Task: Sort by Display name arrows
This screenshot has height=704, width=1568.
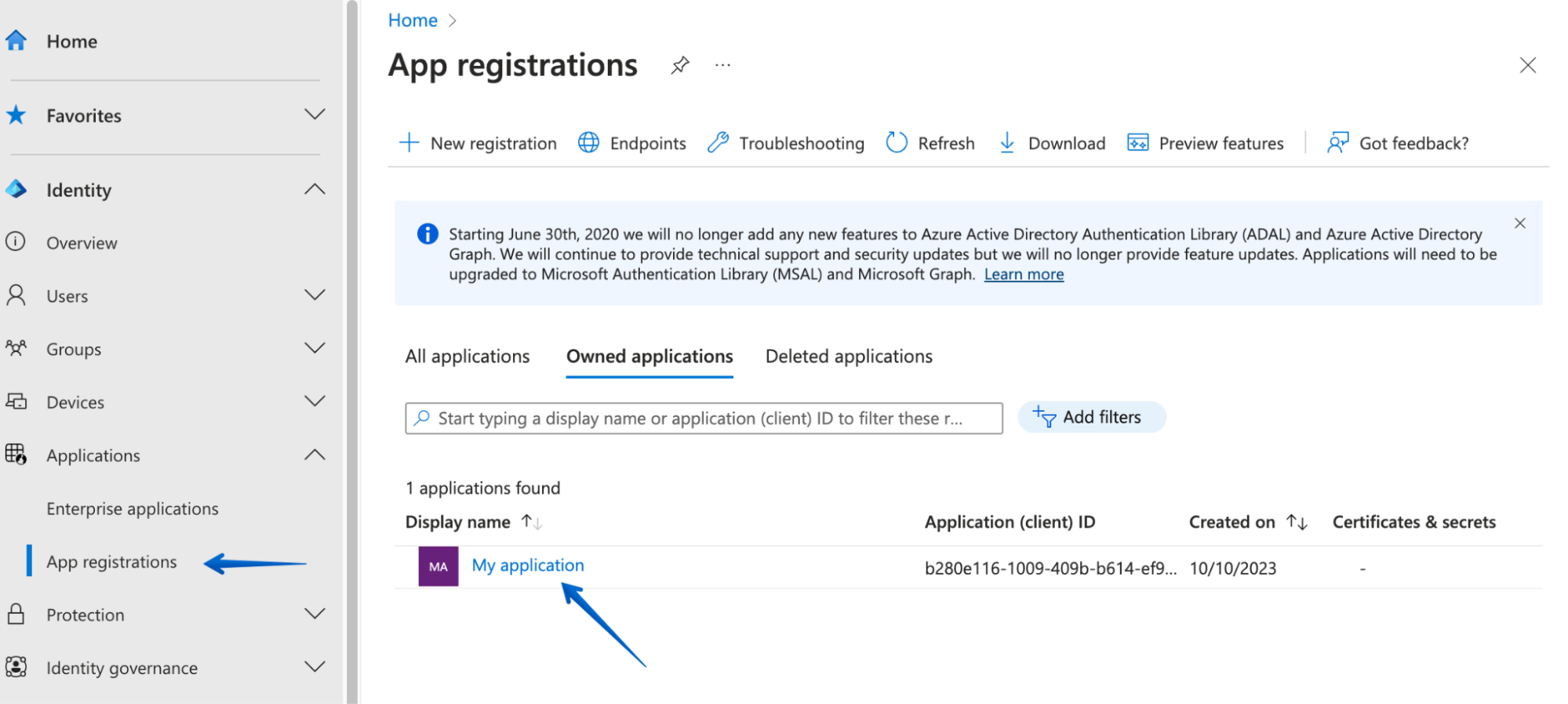Action: pos(533,522)
